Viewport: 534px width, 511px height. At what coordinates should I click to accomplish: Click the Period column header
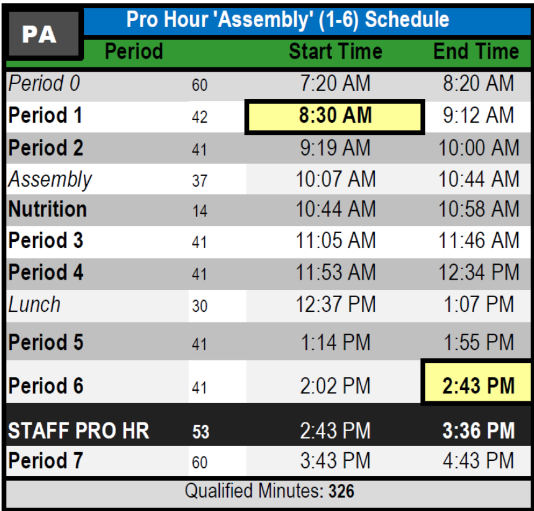[x=134, y=51]
